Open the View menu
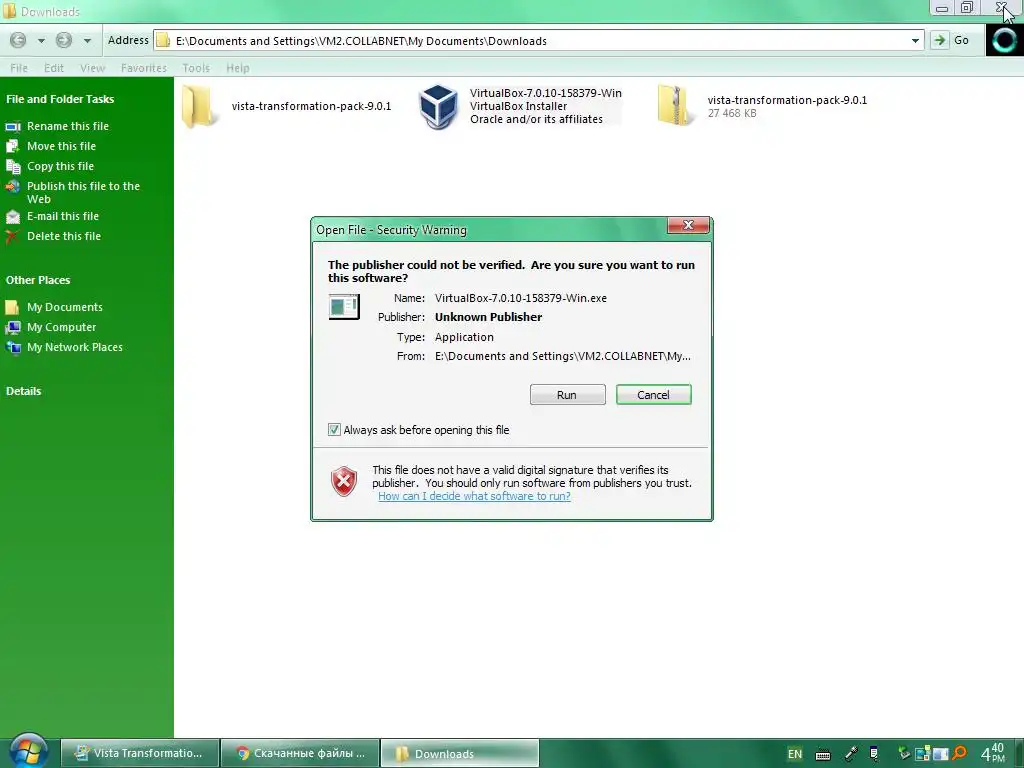This screenshot has width=1024, height=768. (x=92, y=68)
